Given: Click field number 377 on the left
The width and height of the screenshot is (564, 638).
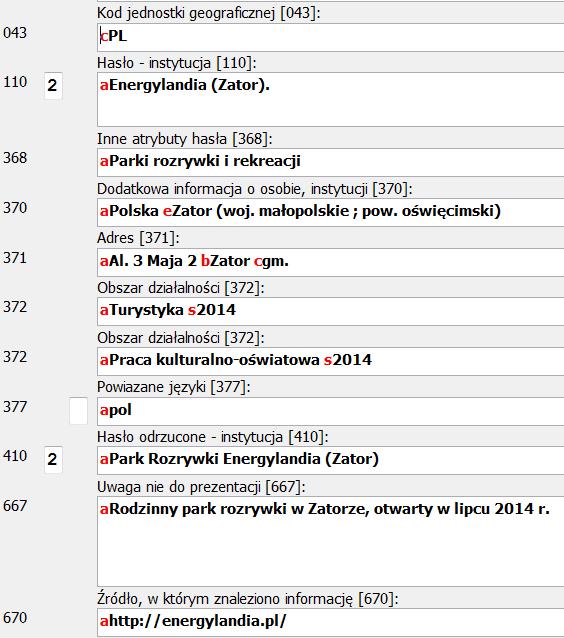Looking at the screenshot, I should tap(15, 407).
